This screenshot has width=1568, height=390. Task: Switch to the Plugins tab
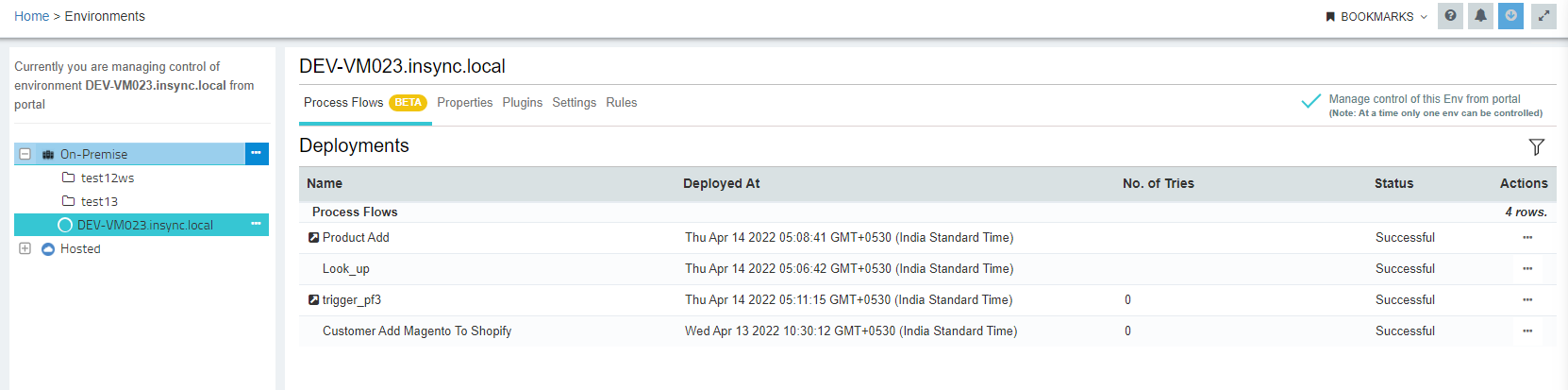(522, 103)
